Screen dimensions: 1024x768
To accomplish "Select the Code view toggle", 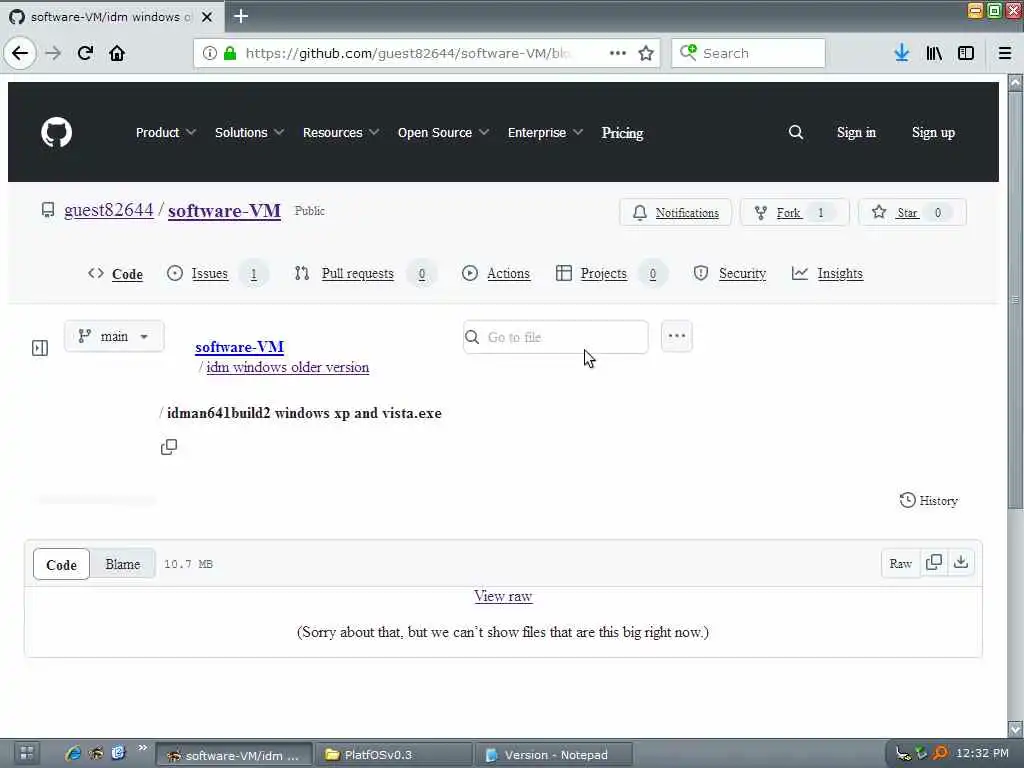I will (61, 564).
